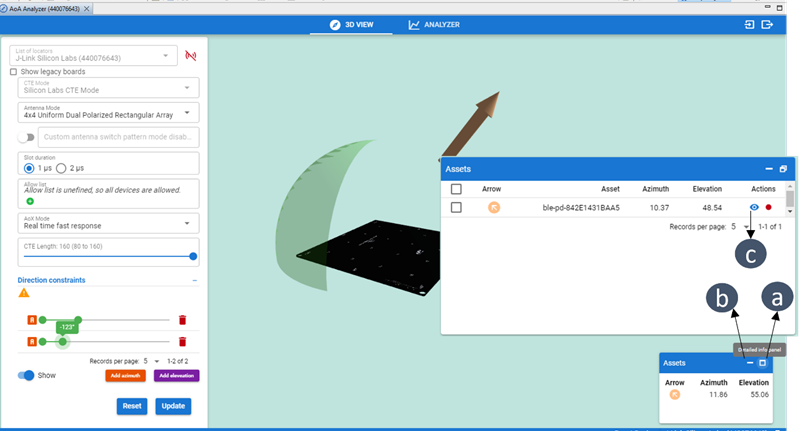Click the Update button
The image size is (800, 431).
point(173,406)
